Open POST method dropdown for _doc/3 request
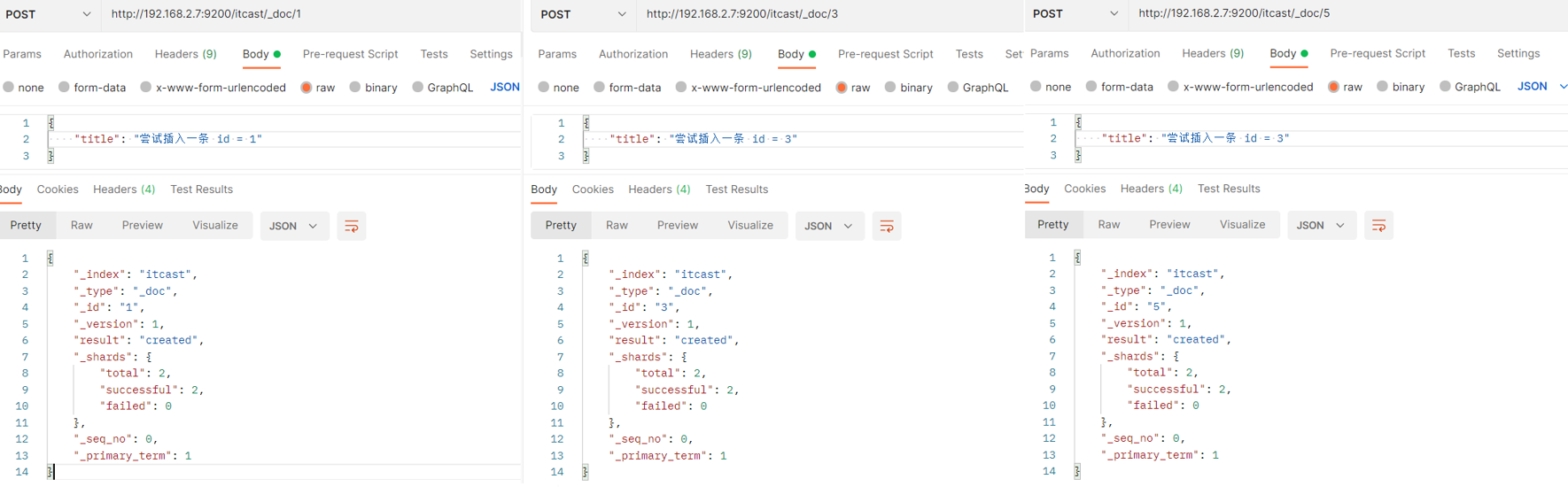This screenshot has width=1568, height=487. [x=585, y=14]
